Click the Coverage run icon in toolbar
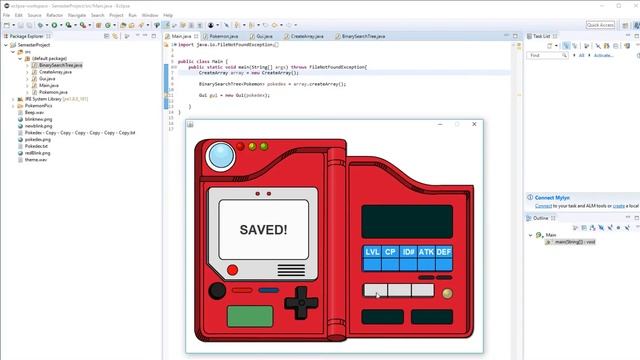This screenshot has width=640, height=360. 68,25
